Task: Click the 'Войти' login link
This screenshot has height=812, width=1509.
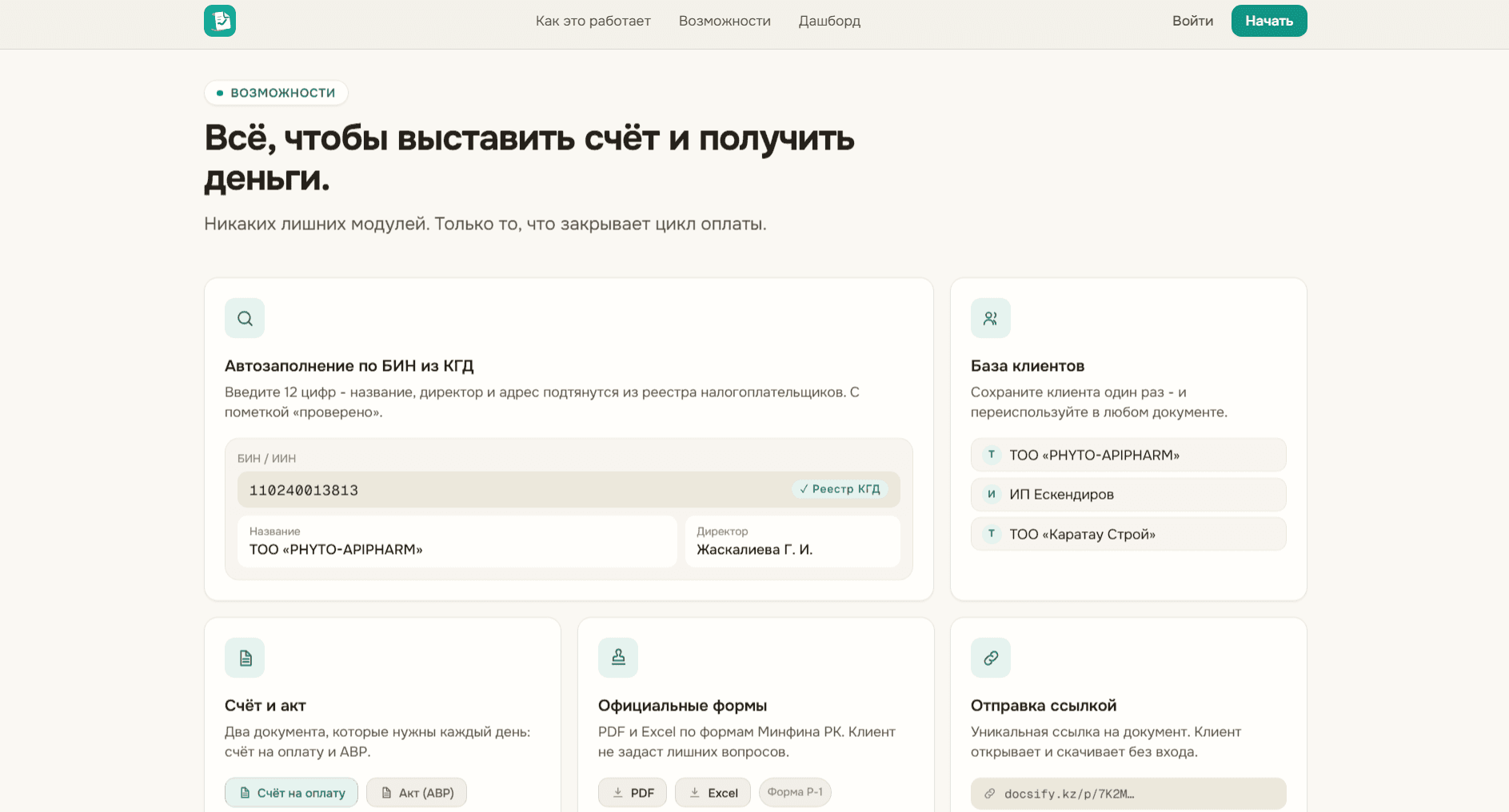Action: tap(1192, 21)
